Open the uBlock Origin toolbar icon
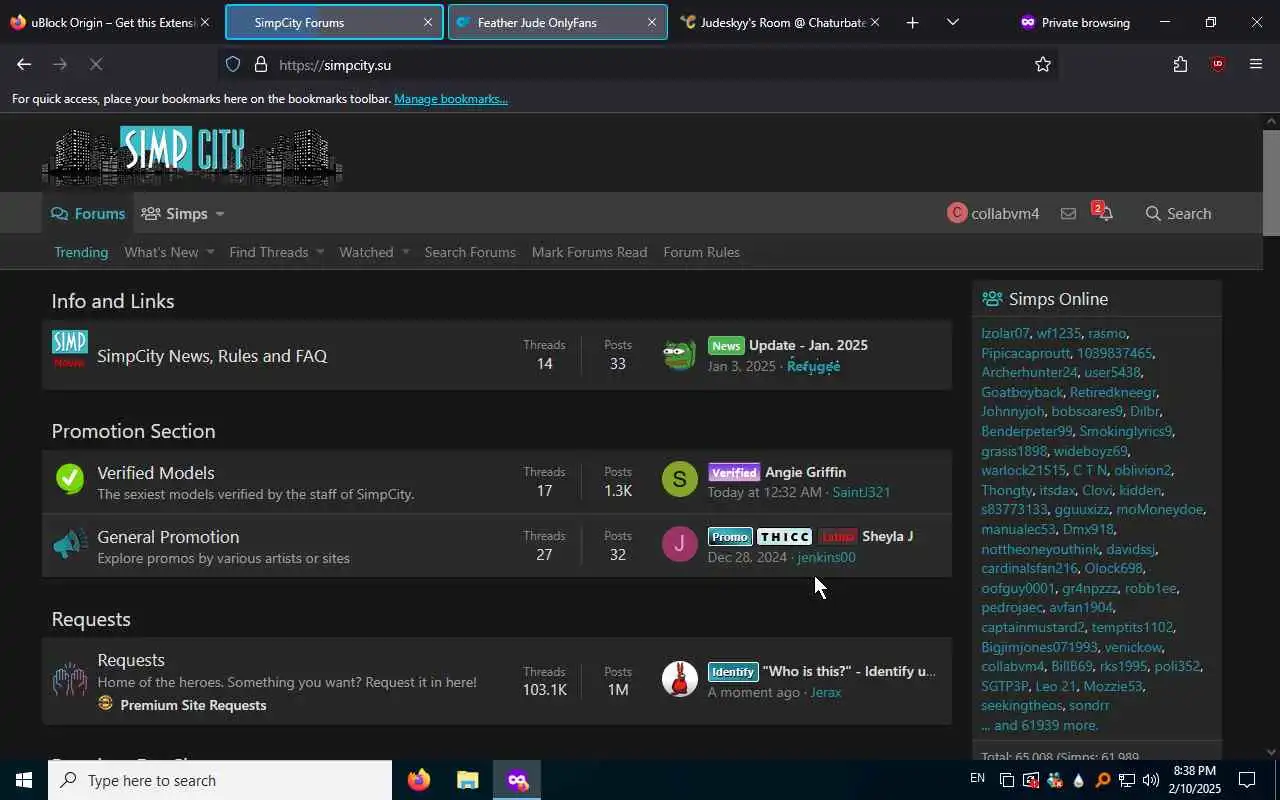Image resolution: width=1280 pixels, height=800 pixels. point(1217,64)
